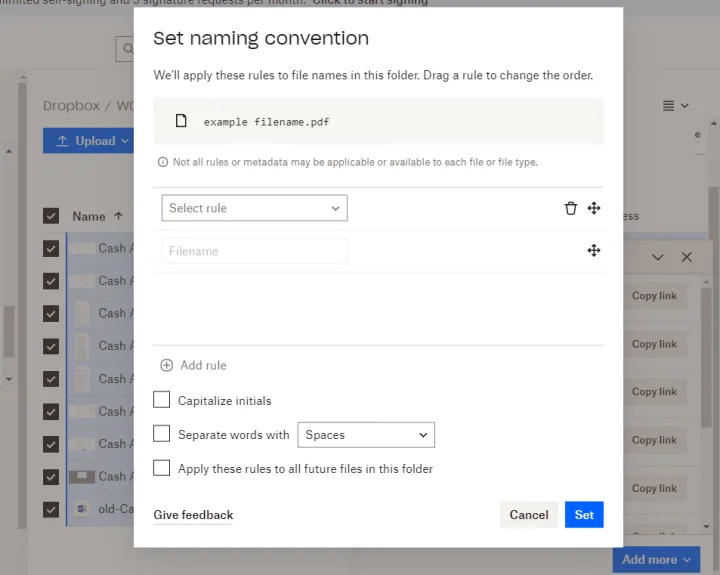Close the background panel with X icon
The image size is (720, 575).
tap(686, 257)
